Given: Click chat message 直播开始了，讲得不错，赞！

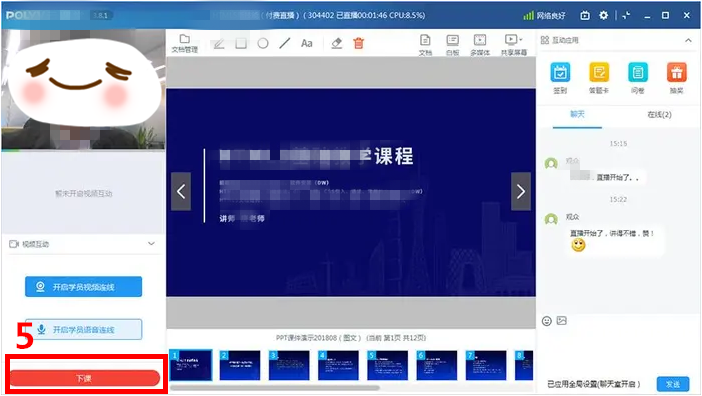Looking at the screenshot, I should point(612,234).
